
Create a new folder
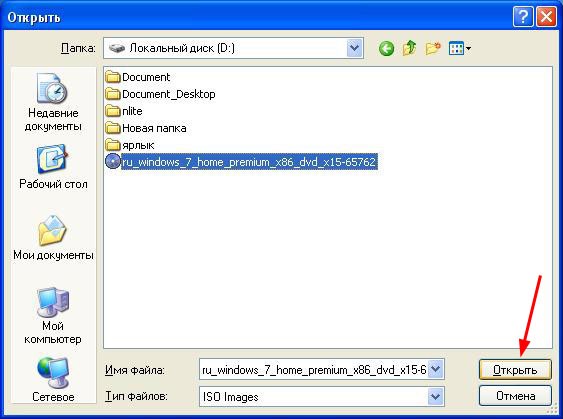(x=433, y=48)
